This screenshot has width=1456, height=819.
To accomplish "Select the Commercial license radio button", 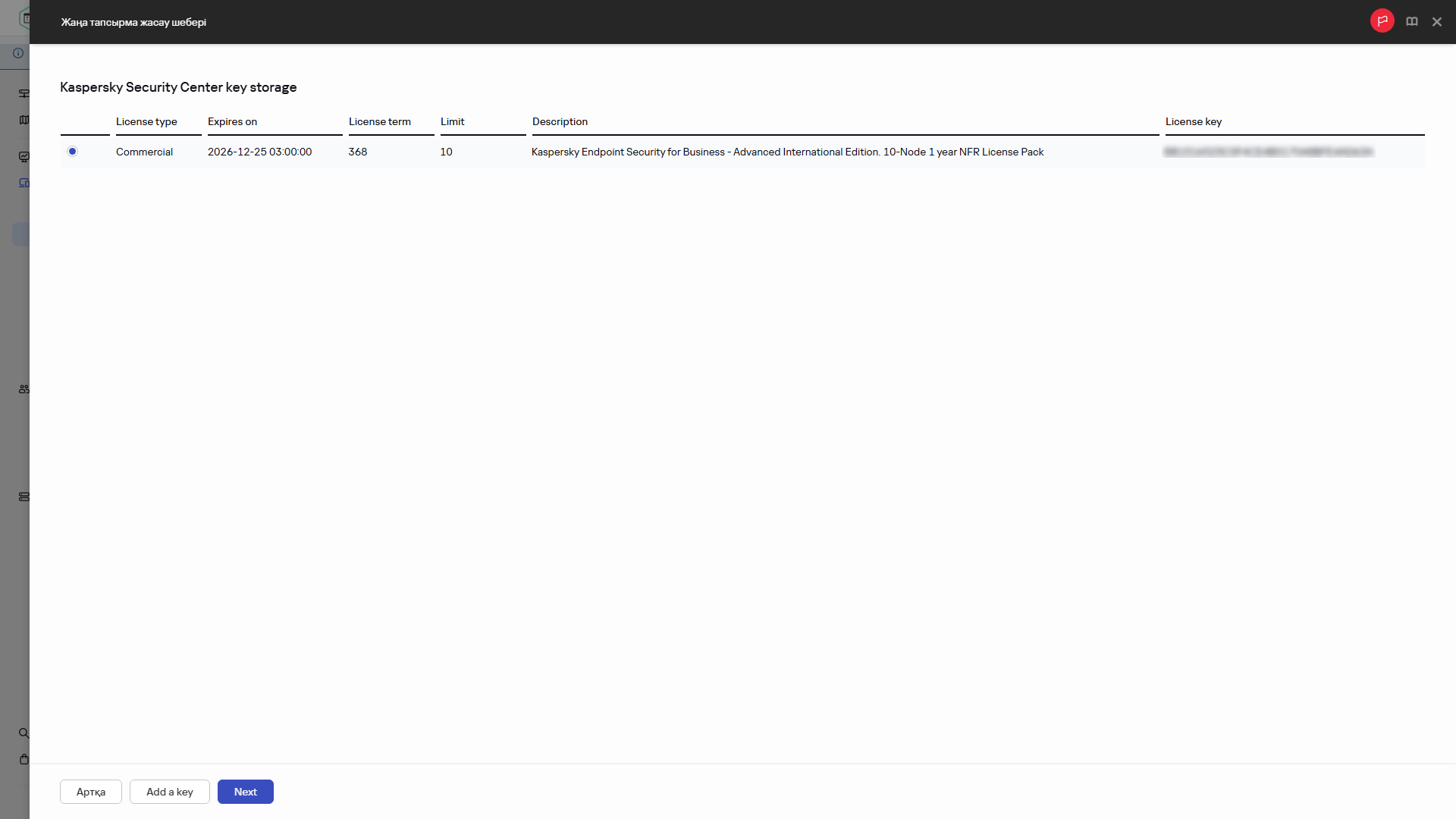I will (x=73, y=152).
